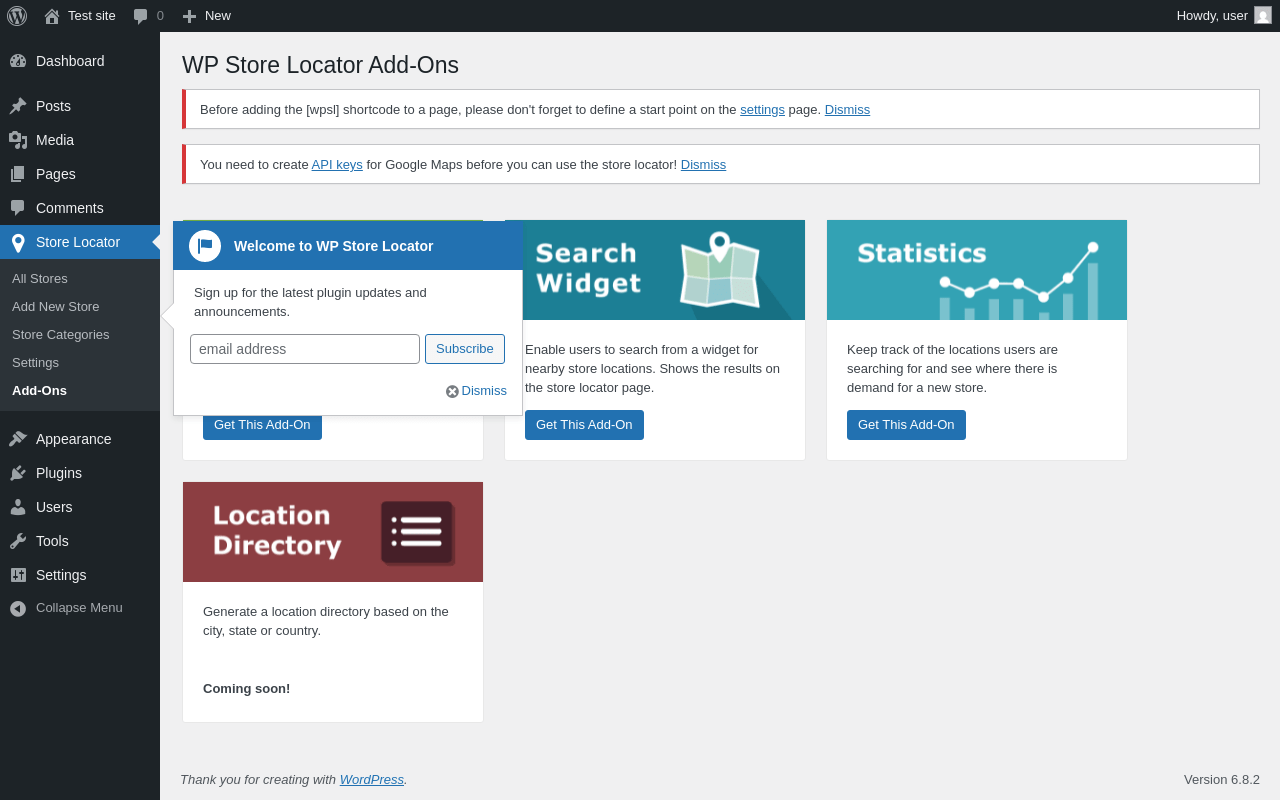The image size is (1280, 800).
Task: Click the New label in the admin bar
Action: [x=218, y=16]
